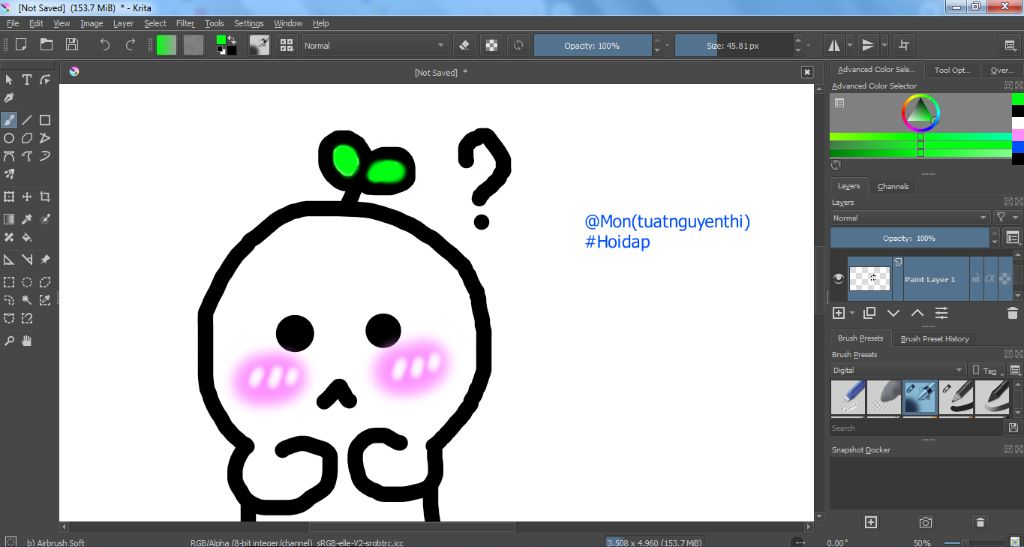This screenshot has height=547, width=1024.
Task: Open the Filter menu
Action: pos(185,23)
